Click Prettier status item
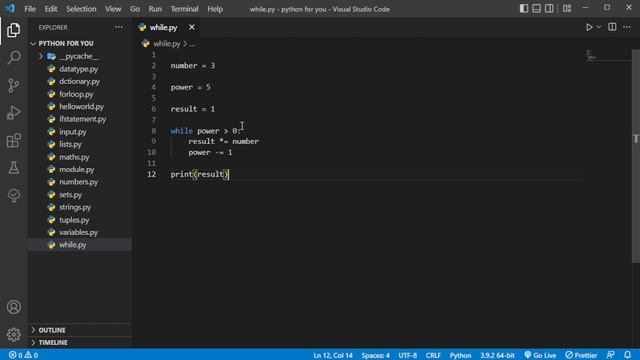This screenshot has width=640, height=360. click(x=581, y=355)
